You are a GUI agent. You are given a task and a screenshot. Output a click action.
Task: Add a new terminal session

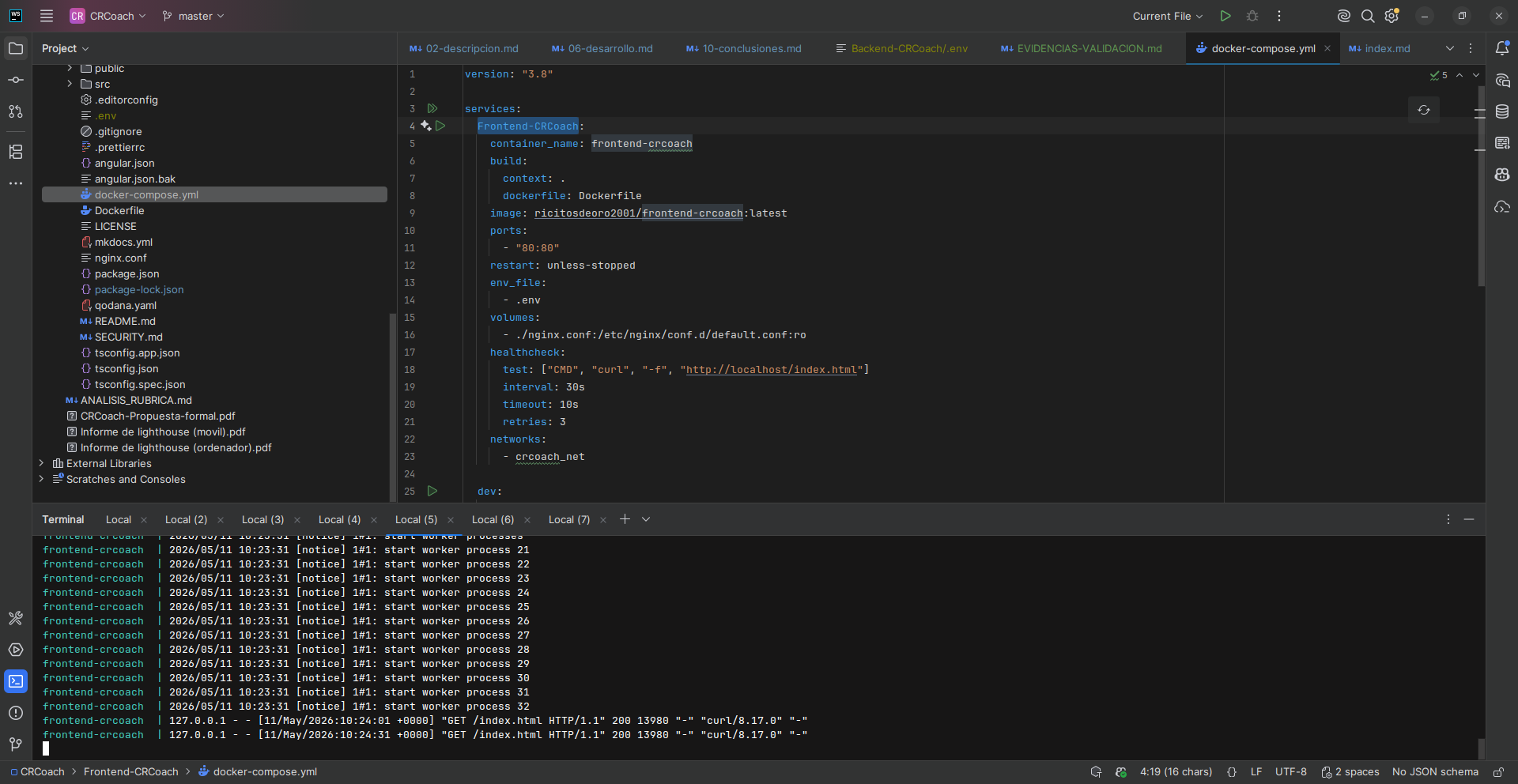[x=625, y=519]
